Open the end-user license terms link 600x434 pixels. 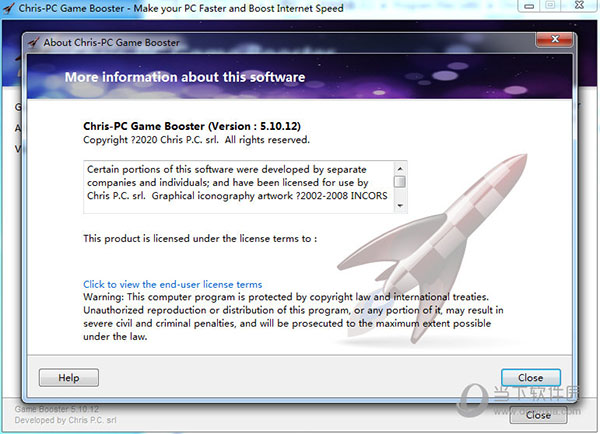pyautogui.click(x=173, y=284)
